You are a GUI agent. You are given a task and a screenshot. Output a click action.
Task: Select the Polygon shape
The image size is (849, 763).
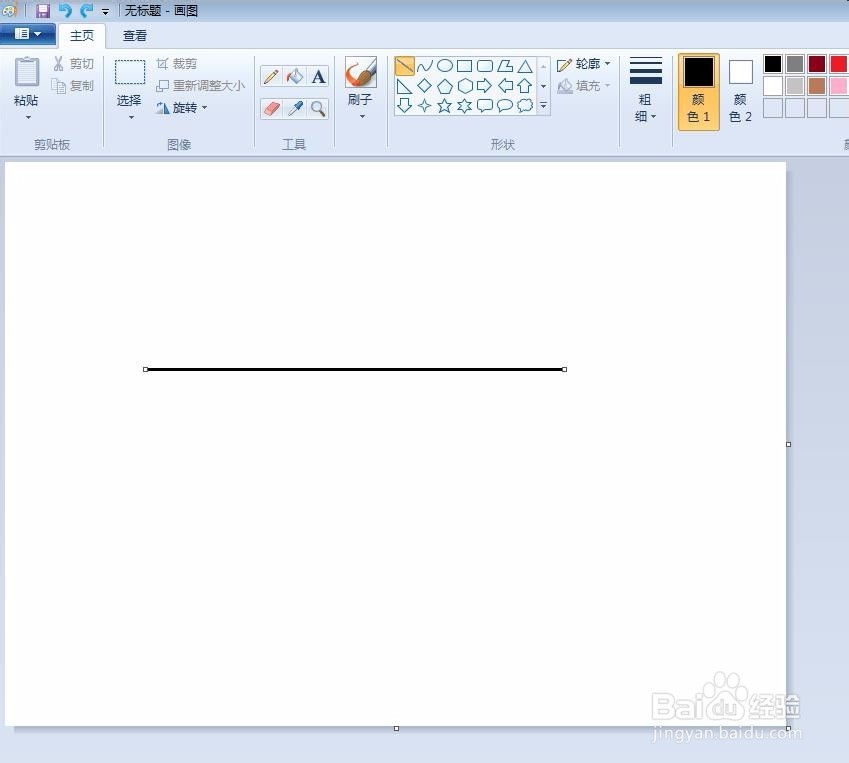pyautogui.click(x=505, y=66)
